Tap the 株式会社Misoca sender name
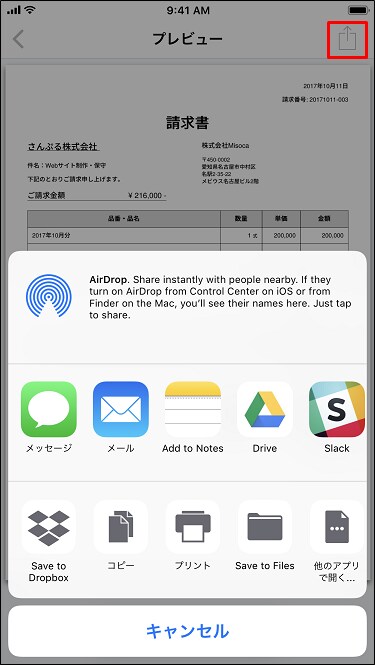The image size is (375, 665). (x=226, y=145)
